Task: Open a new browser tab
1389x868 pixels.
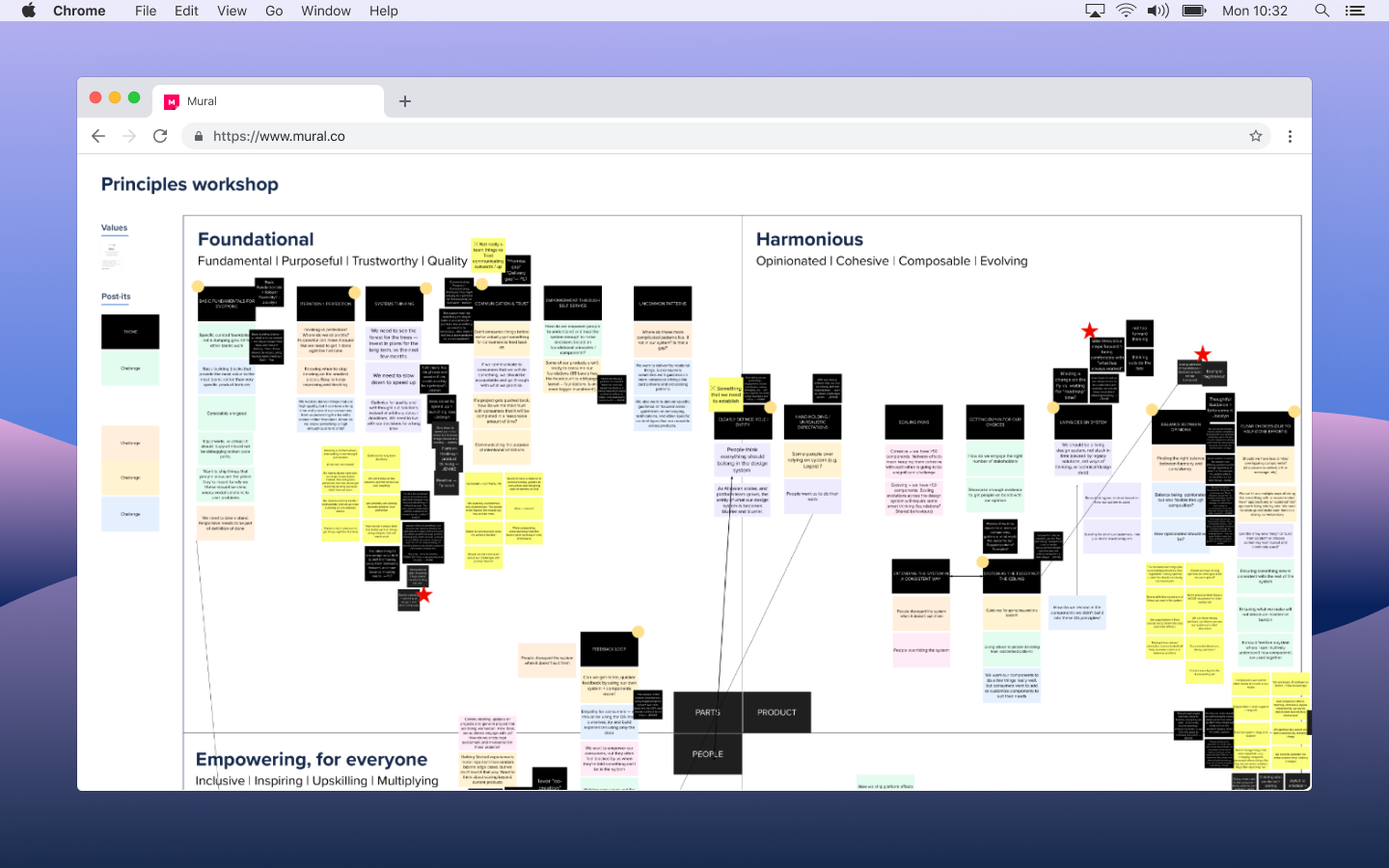Action: point(405,101)
